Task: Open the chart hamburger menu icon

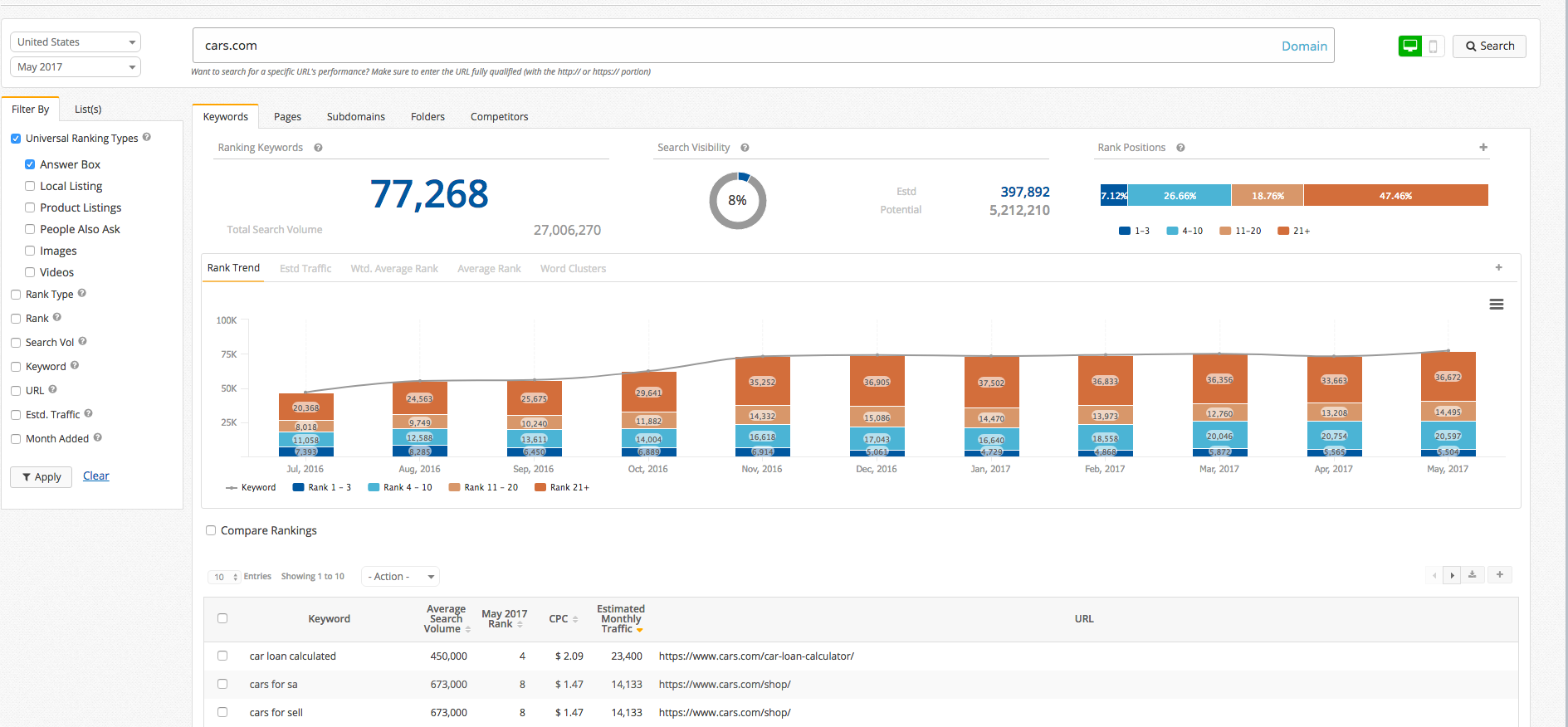Action: pyautogui.click(x=1497, y=305)
